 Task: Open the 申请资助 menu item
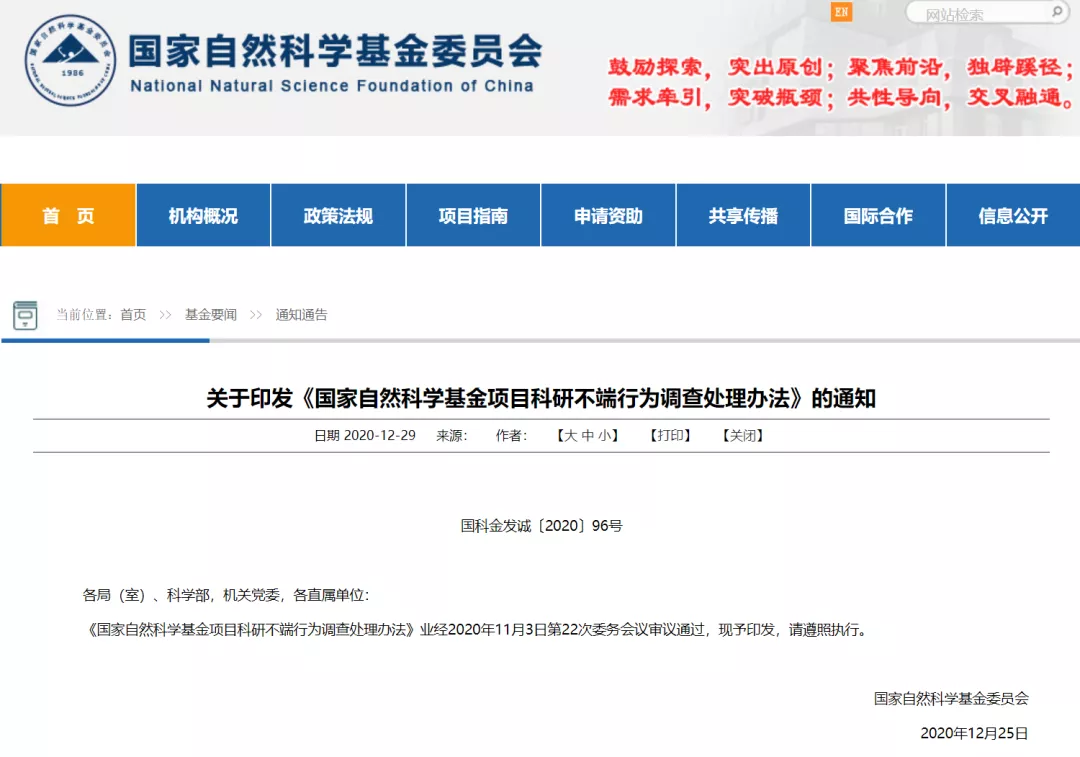[608, 216]
